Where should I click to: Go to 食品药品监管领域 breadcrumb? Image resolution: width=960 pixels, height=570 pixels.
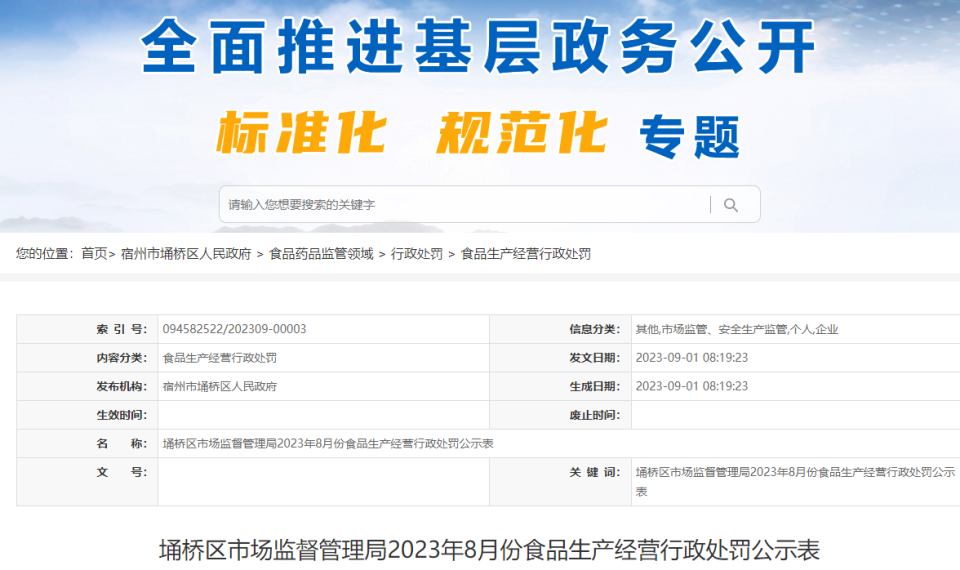(321, 253)
